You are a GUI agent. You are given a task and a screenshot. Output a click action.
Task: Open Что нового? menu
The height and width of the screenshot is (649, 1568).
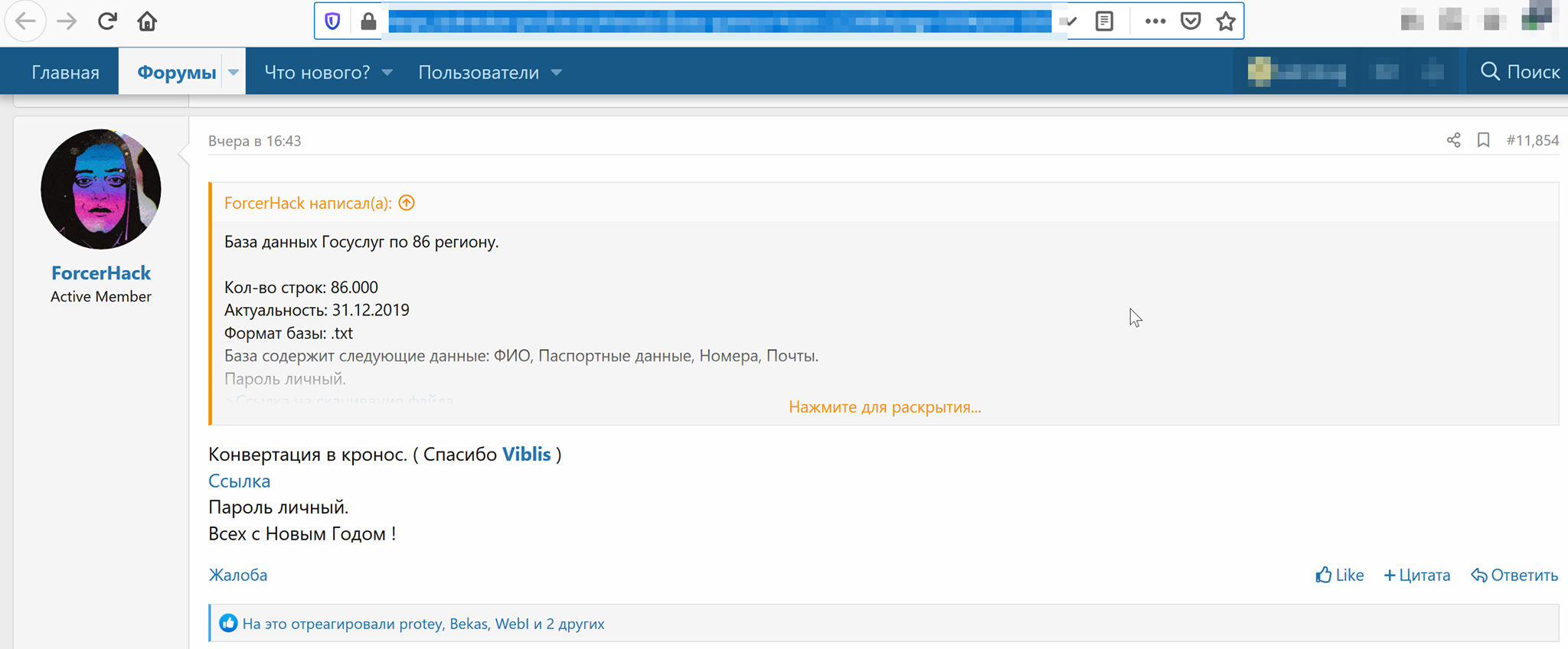317,72
